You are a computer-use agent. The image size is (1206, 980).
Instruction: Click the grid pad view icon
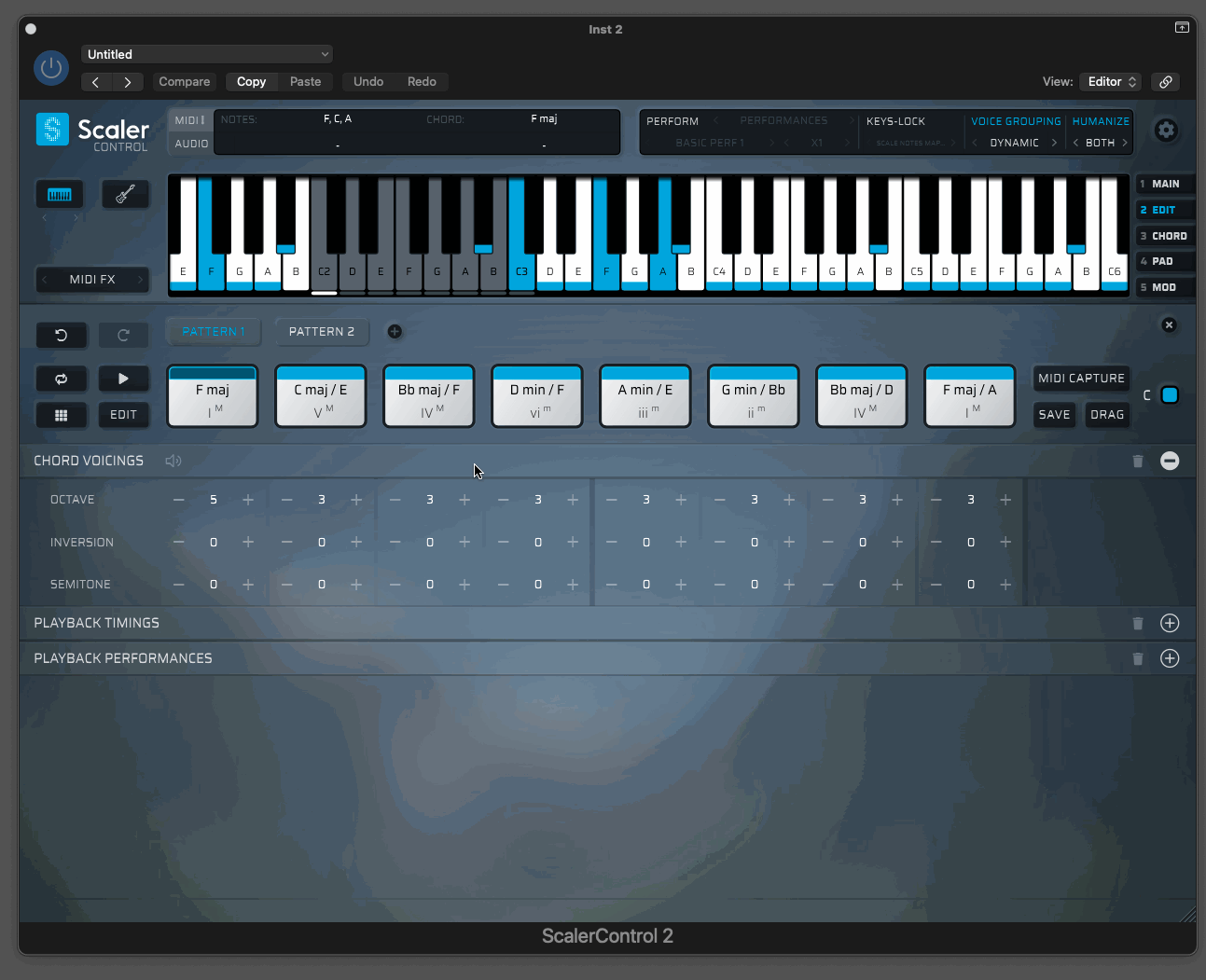click(62, 415)
